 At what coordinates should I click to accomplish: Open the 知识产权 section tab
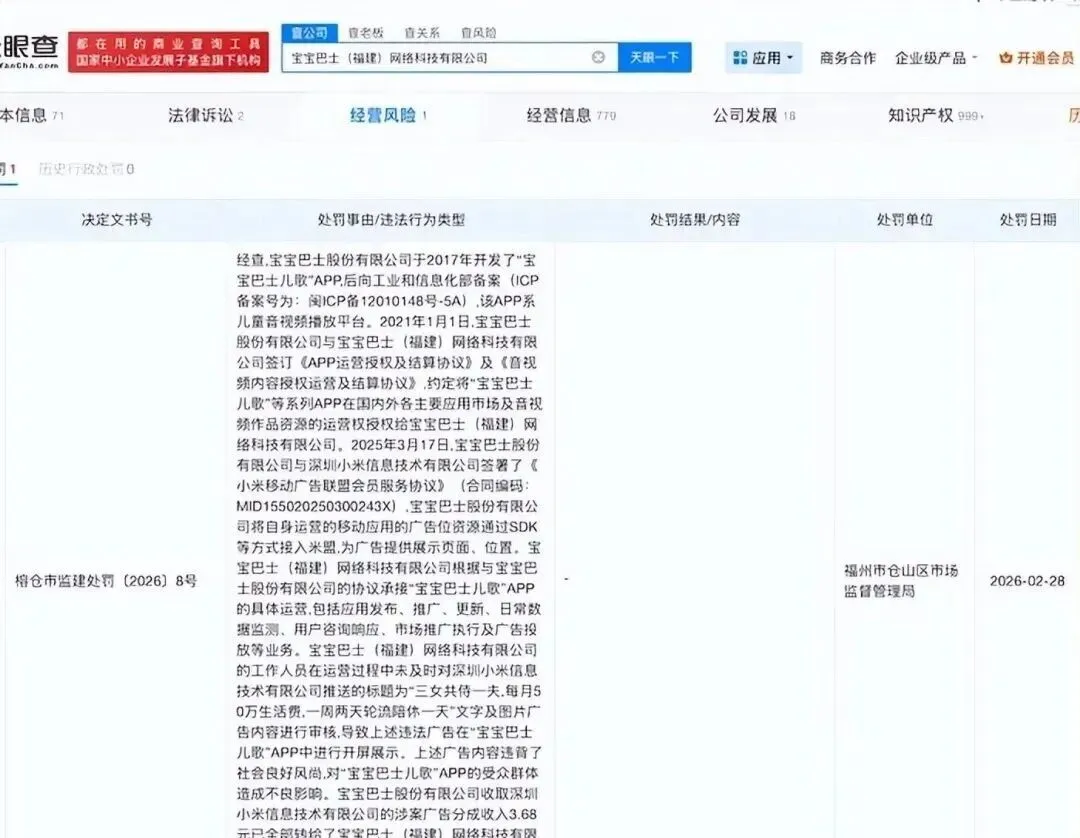935,115
